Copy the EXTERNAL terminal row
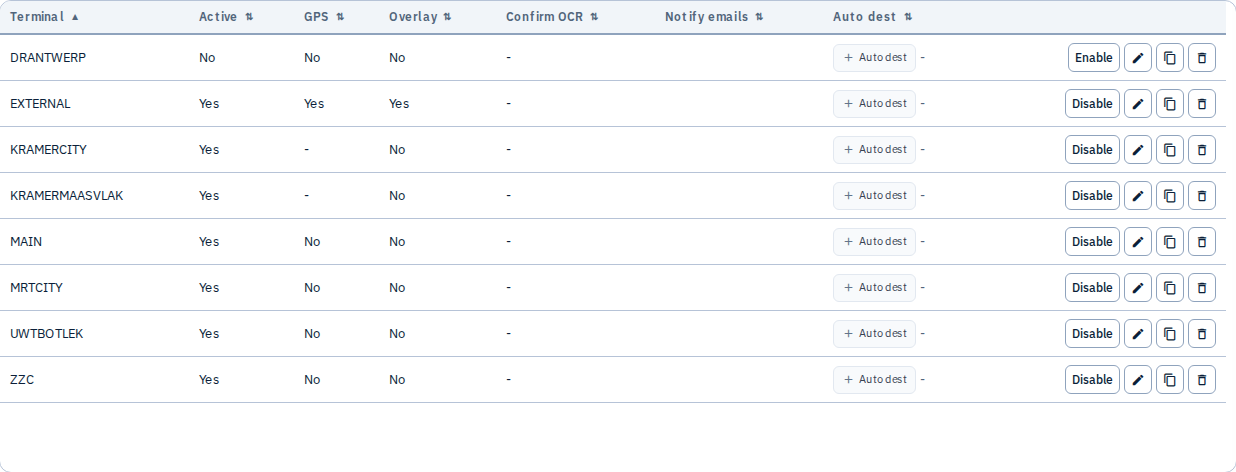Screen dimensions: 1236x472 click(1169, 104)
